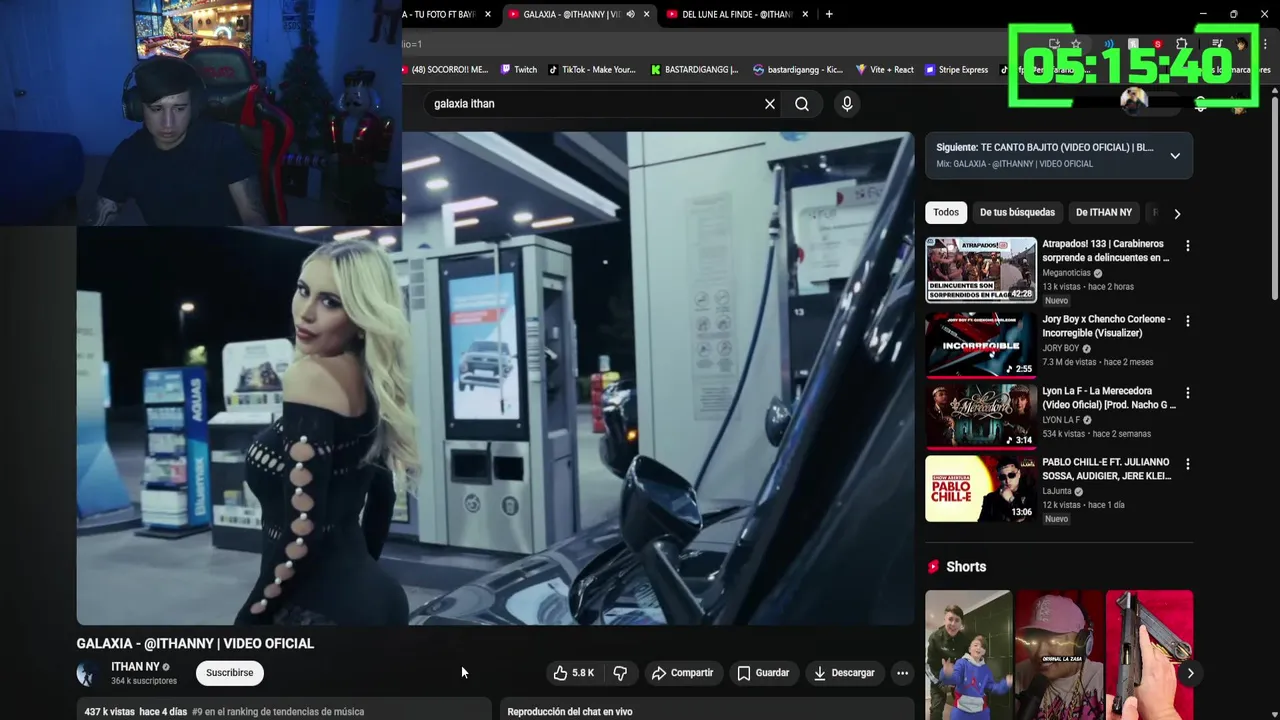The width and height of the screenshot is (1280, 720).
Task: Click LYON LA F channel name
Action: [x=1060, y=420]
